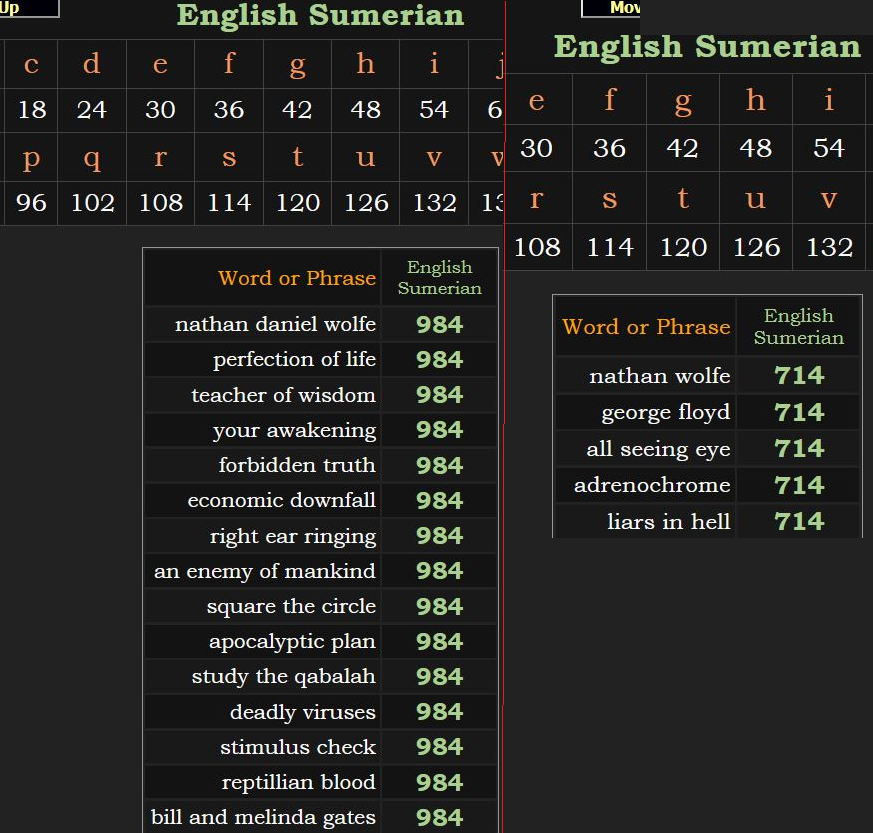Screen dimensions: 873x833
Task: Select letter 'u' in chart above 714 table
Action: pyautogui.click(x=756, y=199)
